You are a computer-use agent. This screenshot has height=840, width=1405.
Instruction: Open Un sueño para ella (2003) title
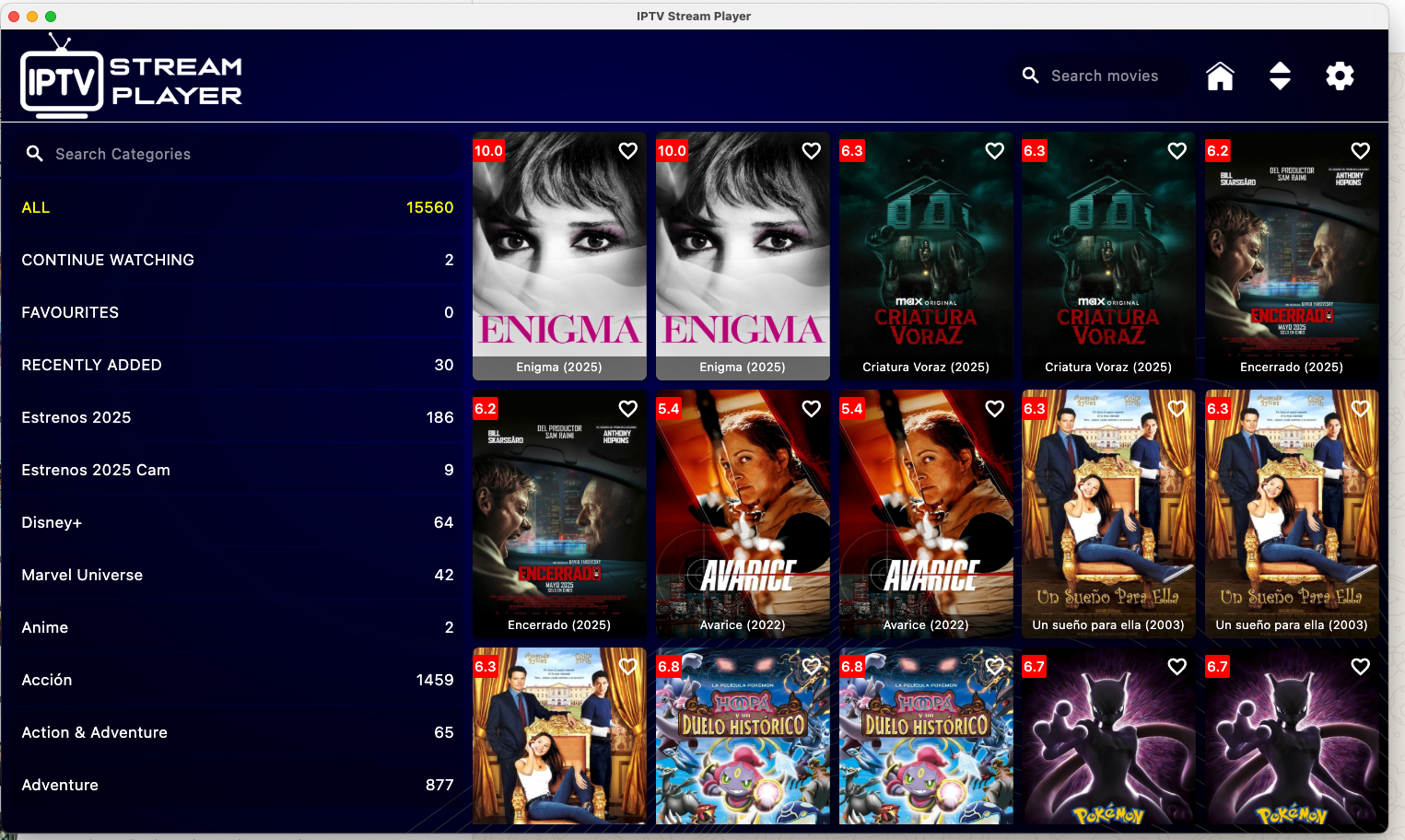point(1107,624)
